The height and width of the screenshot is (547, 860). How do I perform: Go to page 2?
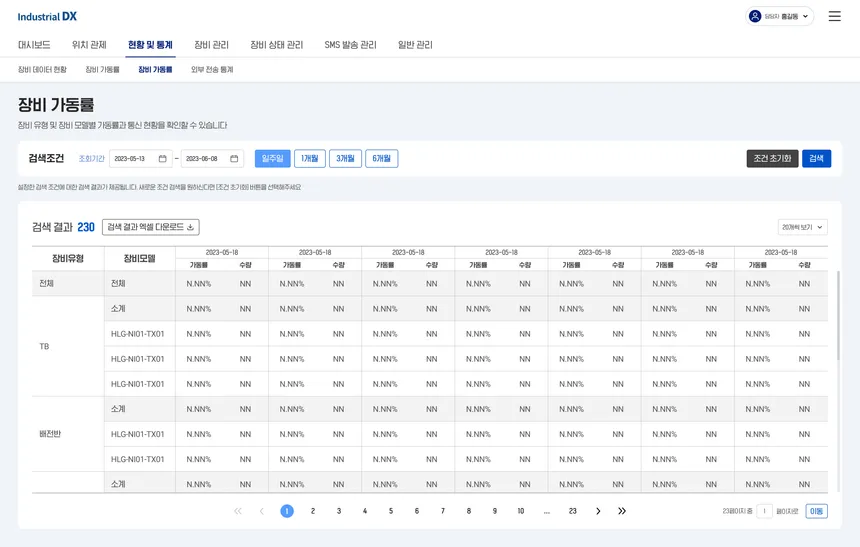313,511
